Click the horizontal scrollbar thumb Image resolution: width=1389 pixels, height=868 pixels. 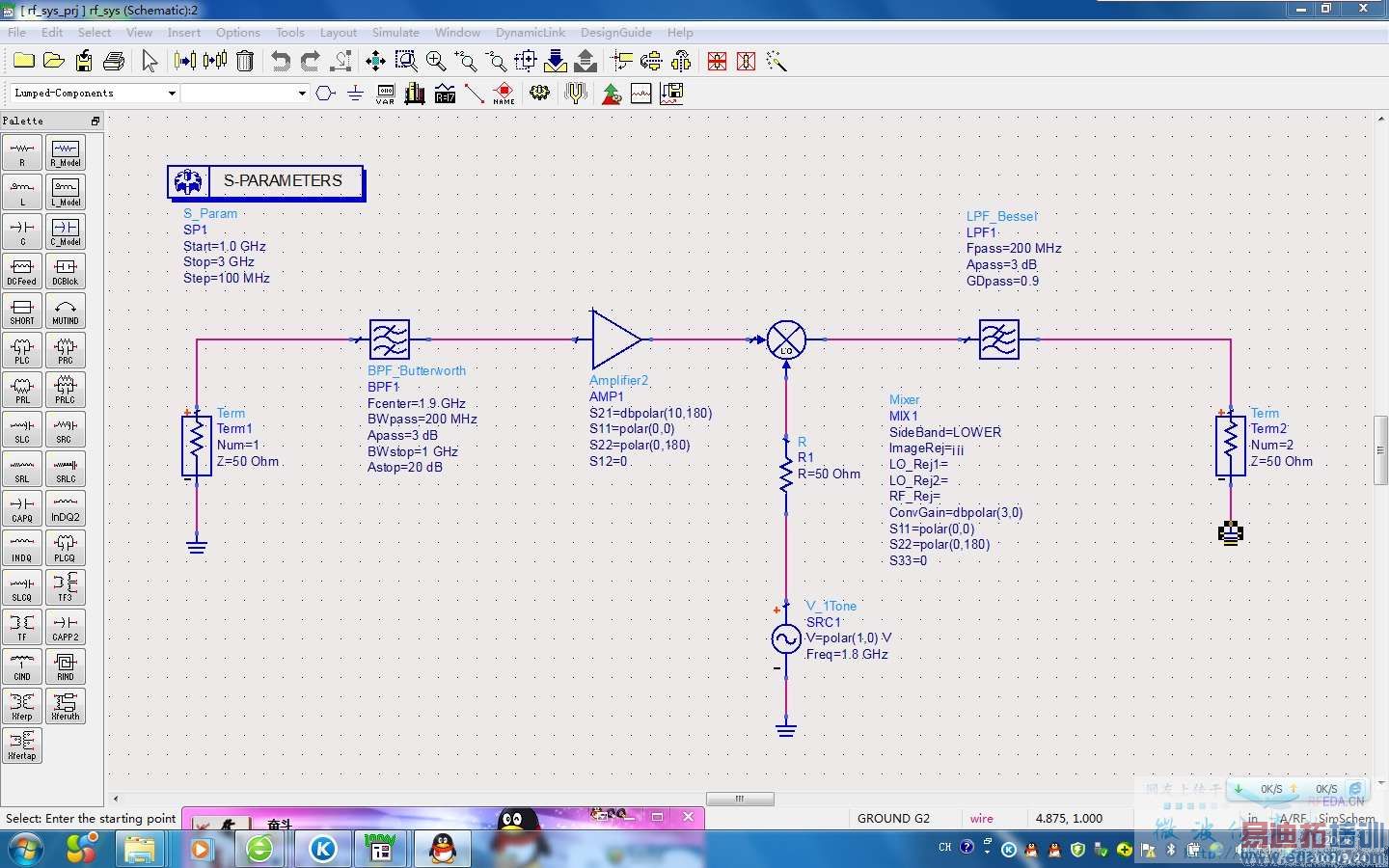pyautogui.click(x=740, y=799)
